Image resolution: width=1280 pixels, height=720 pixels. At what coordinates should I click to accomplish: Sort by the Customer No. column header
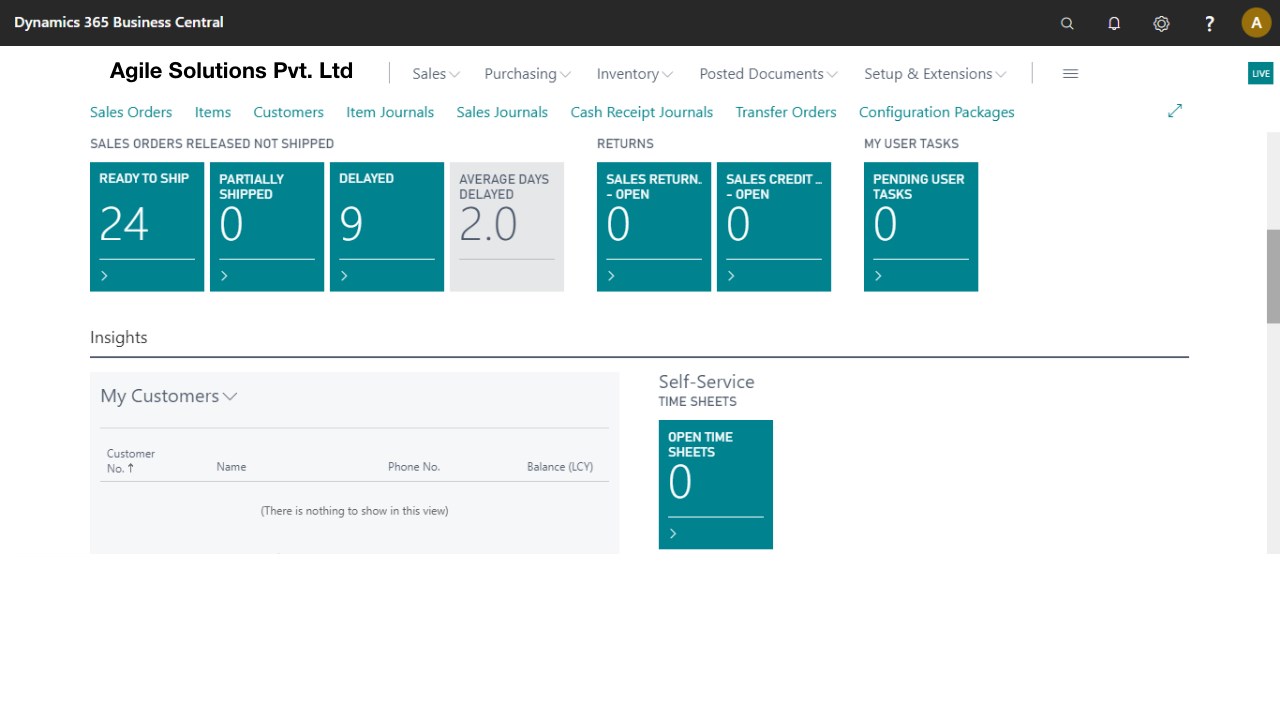pyautogui.click(x=131, y=460)
